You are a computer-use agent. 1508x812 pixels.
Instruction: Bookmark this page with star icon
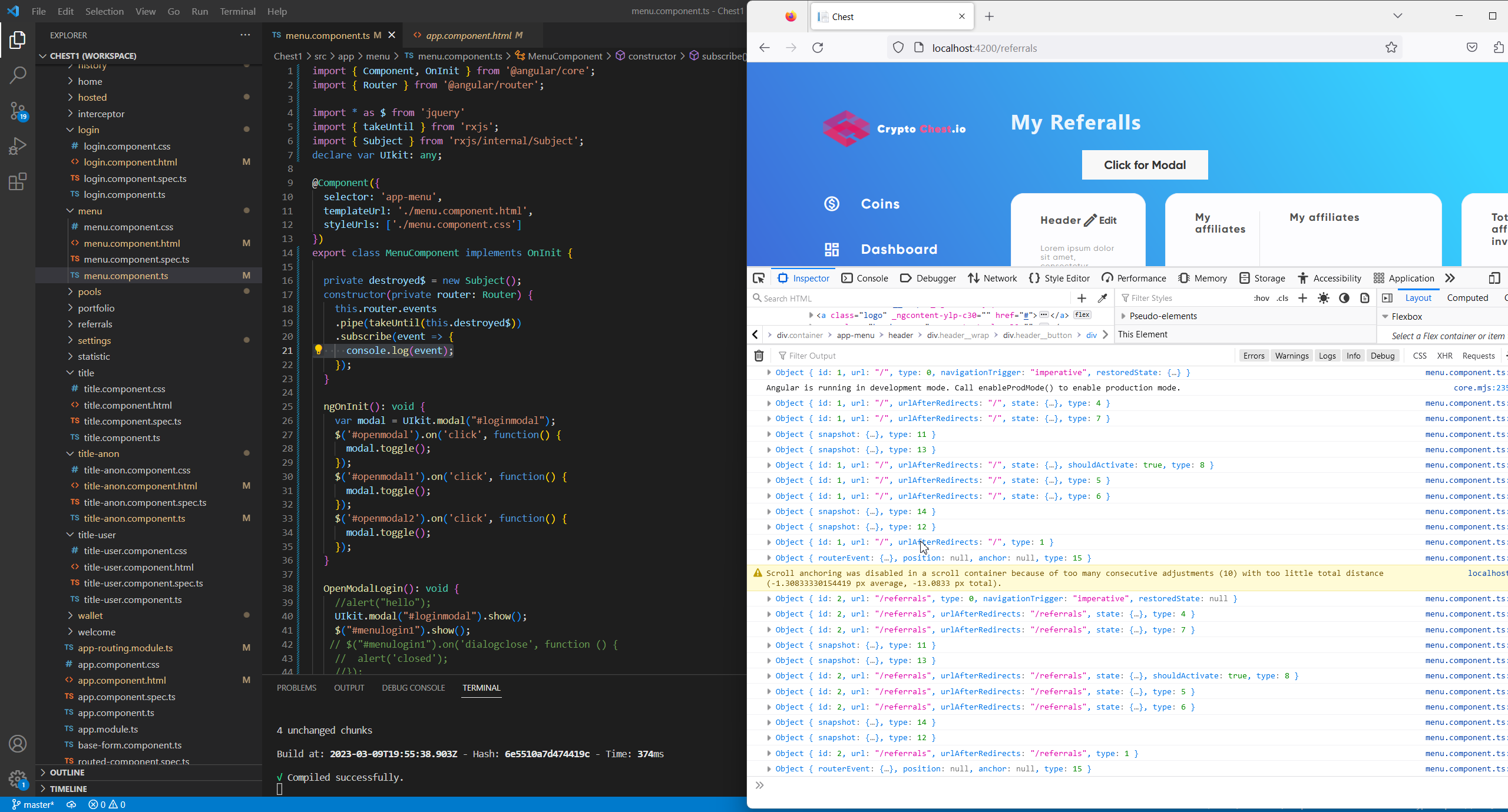(1391, 48)
